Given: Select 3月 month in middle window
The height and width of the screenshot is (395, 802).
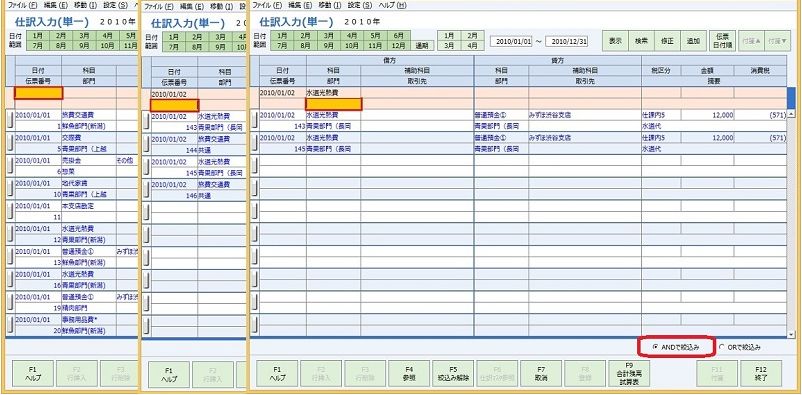Looking at the screenshot, I should 220,37.
